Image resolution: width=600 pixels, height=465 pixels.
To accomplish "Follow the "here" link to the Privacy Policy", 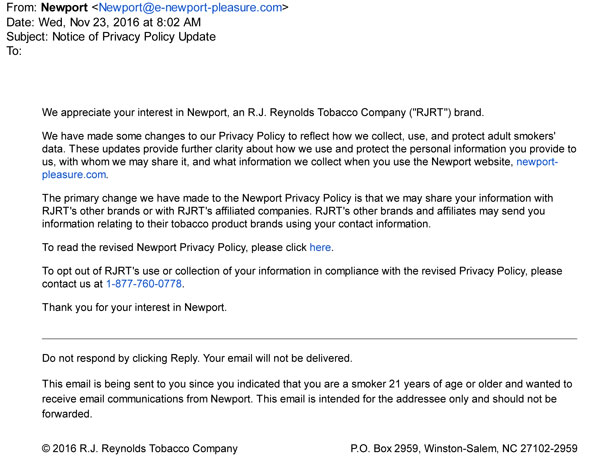I will click(320, 247).
